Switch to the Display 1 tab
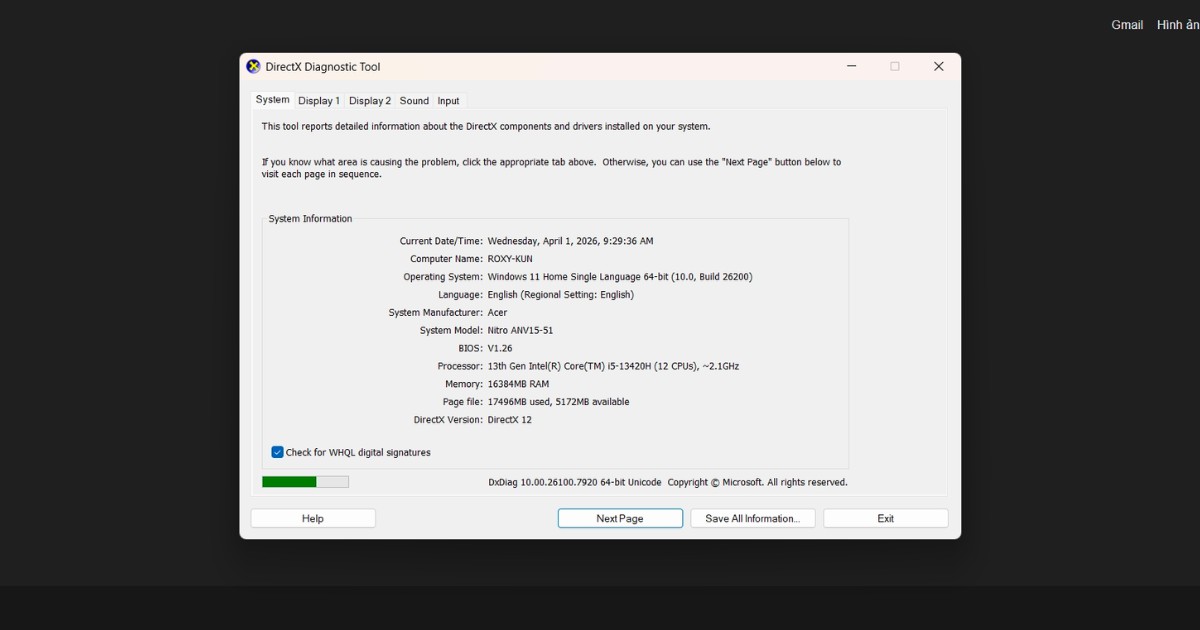1200x630 pixels. pyautogui.click(x=319, y=101)
